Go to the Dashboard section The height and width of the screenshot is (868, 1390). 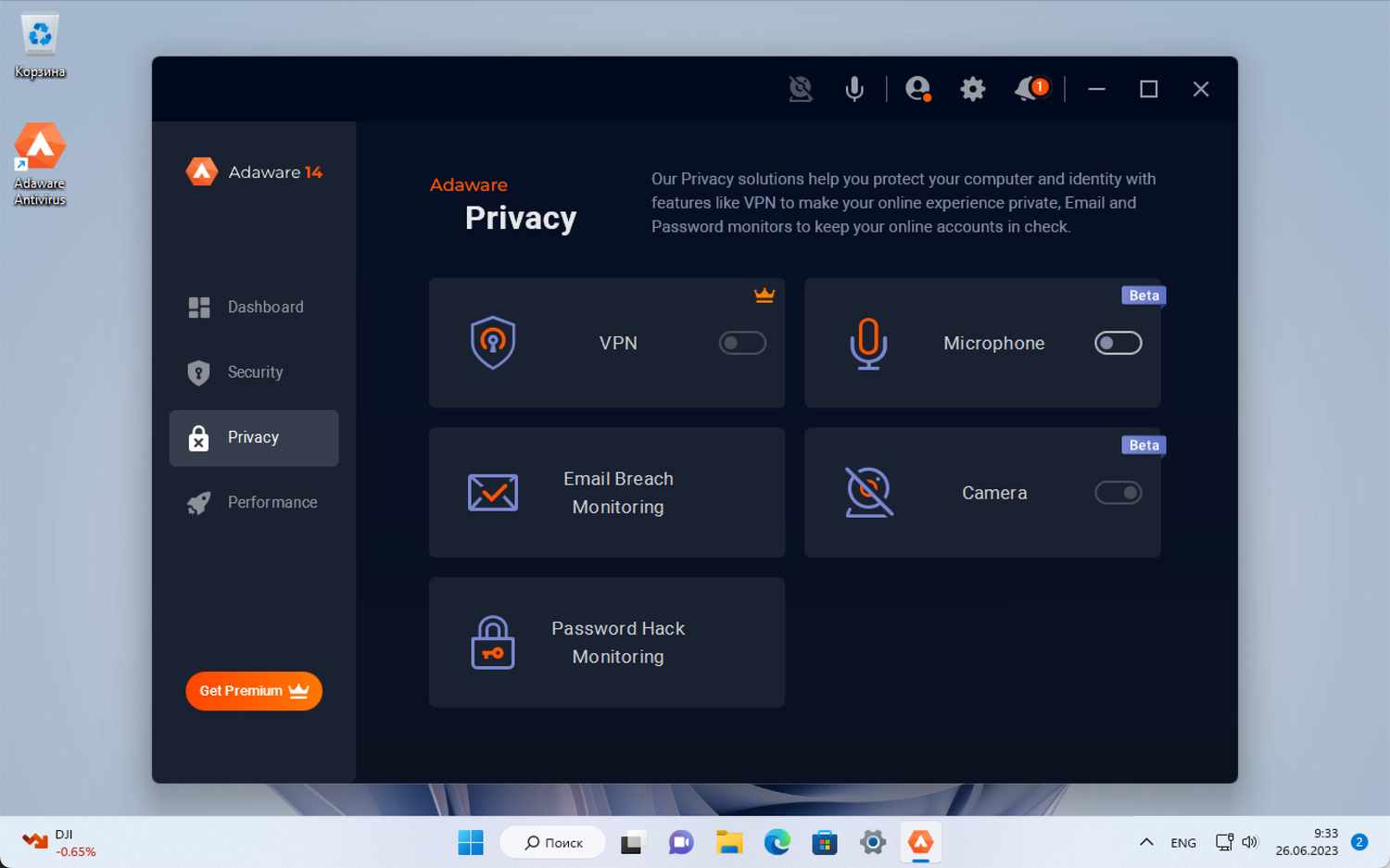tap(254, 308)
